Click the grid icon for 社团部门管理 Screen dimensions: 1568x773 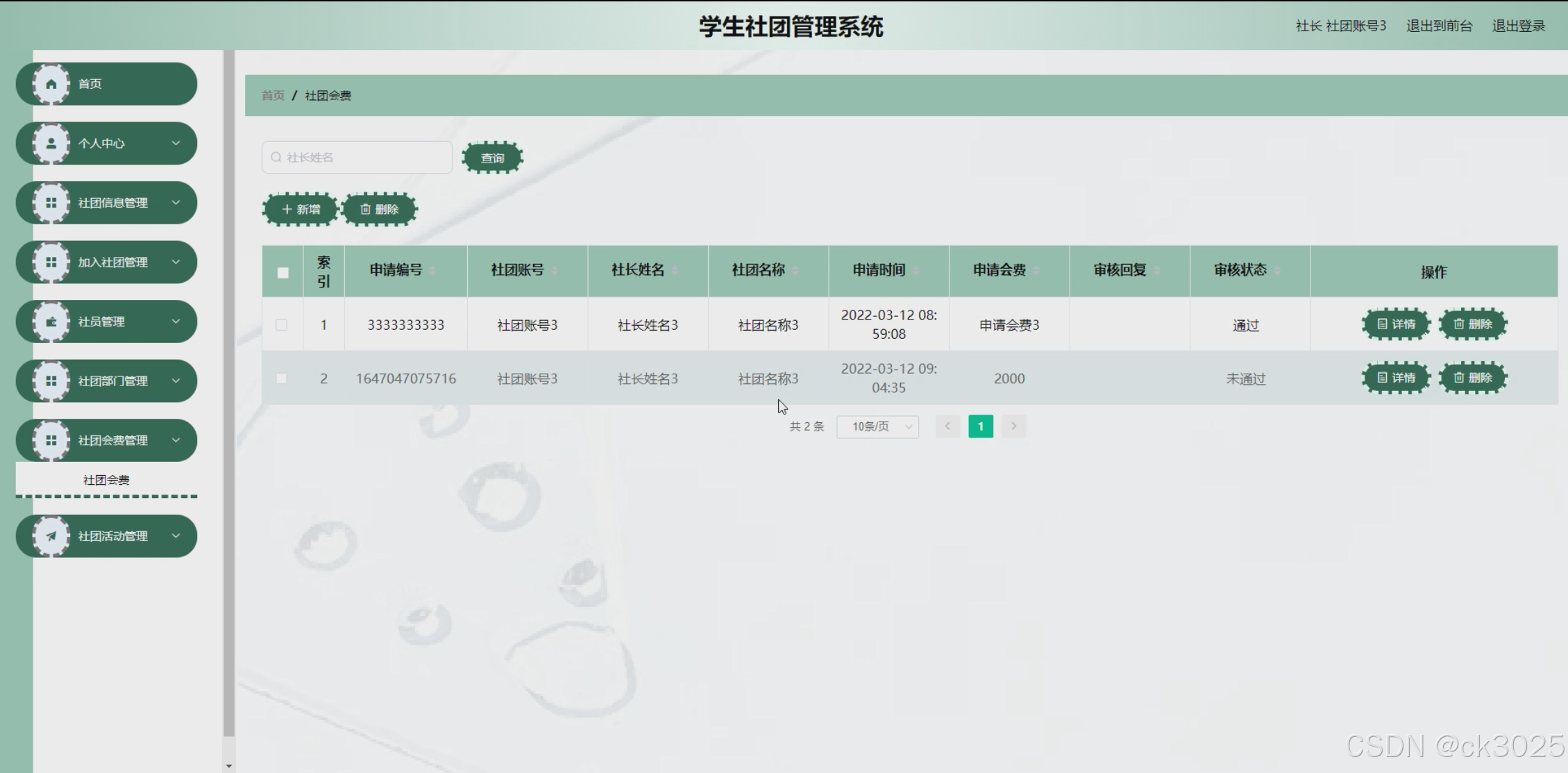pyautogui.click(x=51, y=381)
